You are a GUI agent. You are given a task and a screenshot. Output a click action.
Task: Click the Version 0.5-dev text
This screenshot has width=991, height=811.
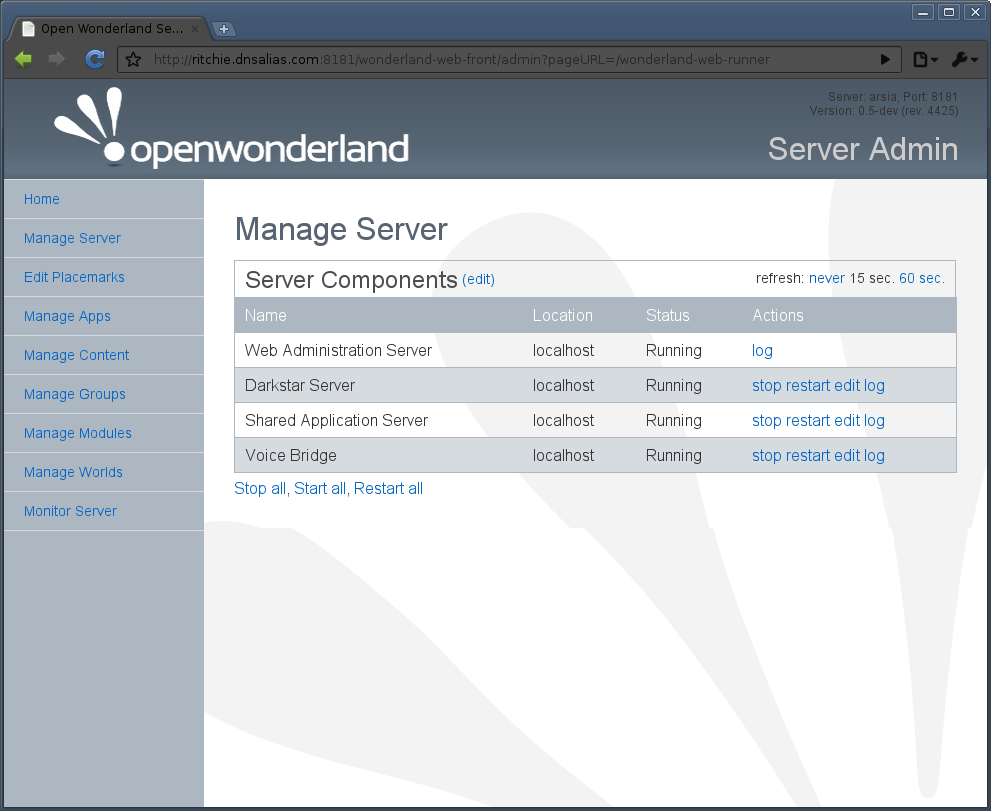coord(884,111)
